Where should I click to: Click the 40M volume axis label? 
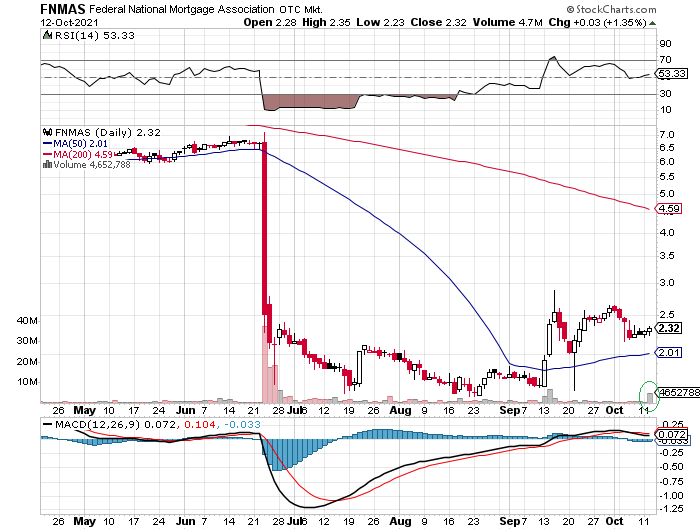pyautogui.click(x=27, y=321)
